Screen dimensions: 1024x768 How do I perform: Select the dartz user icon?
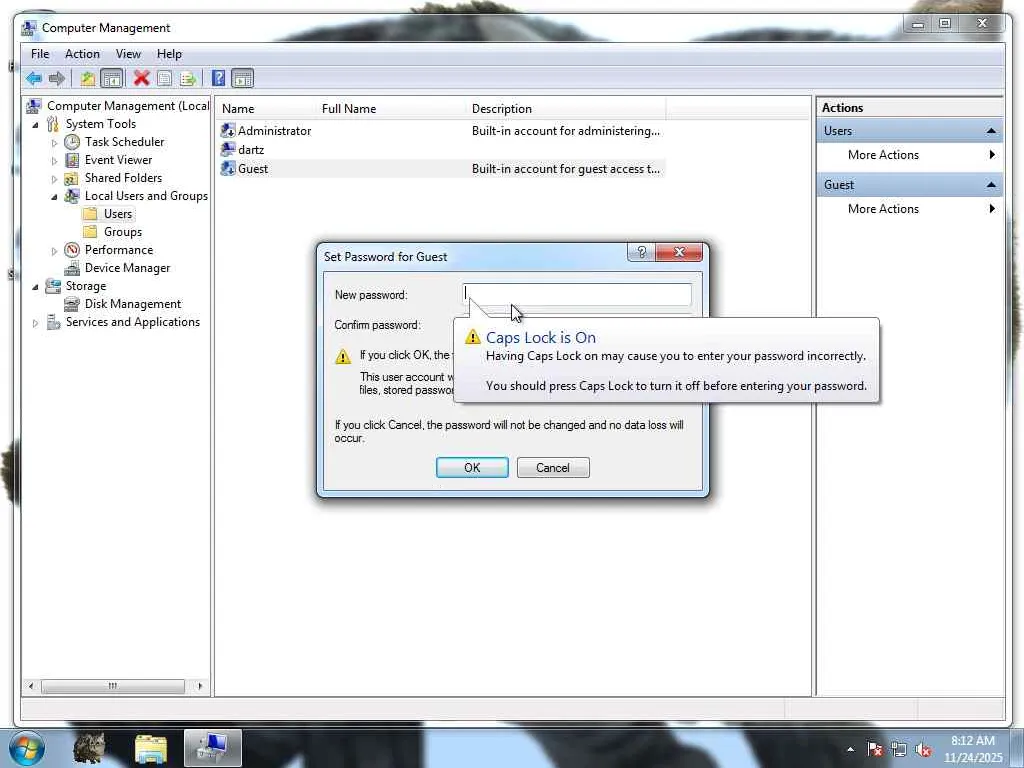pyautogui.click(x=228, y=150)
